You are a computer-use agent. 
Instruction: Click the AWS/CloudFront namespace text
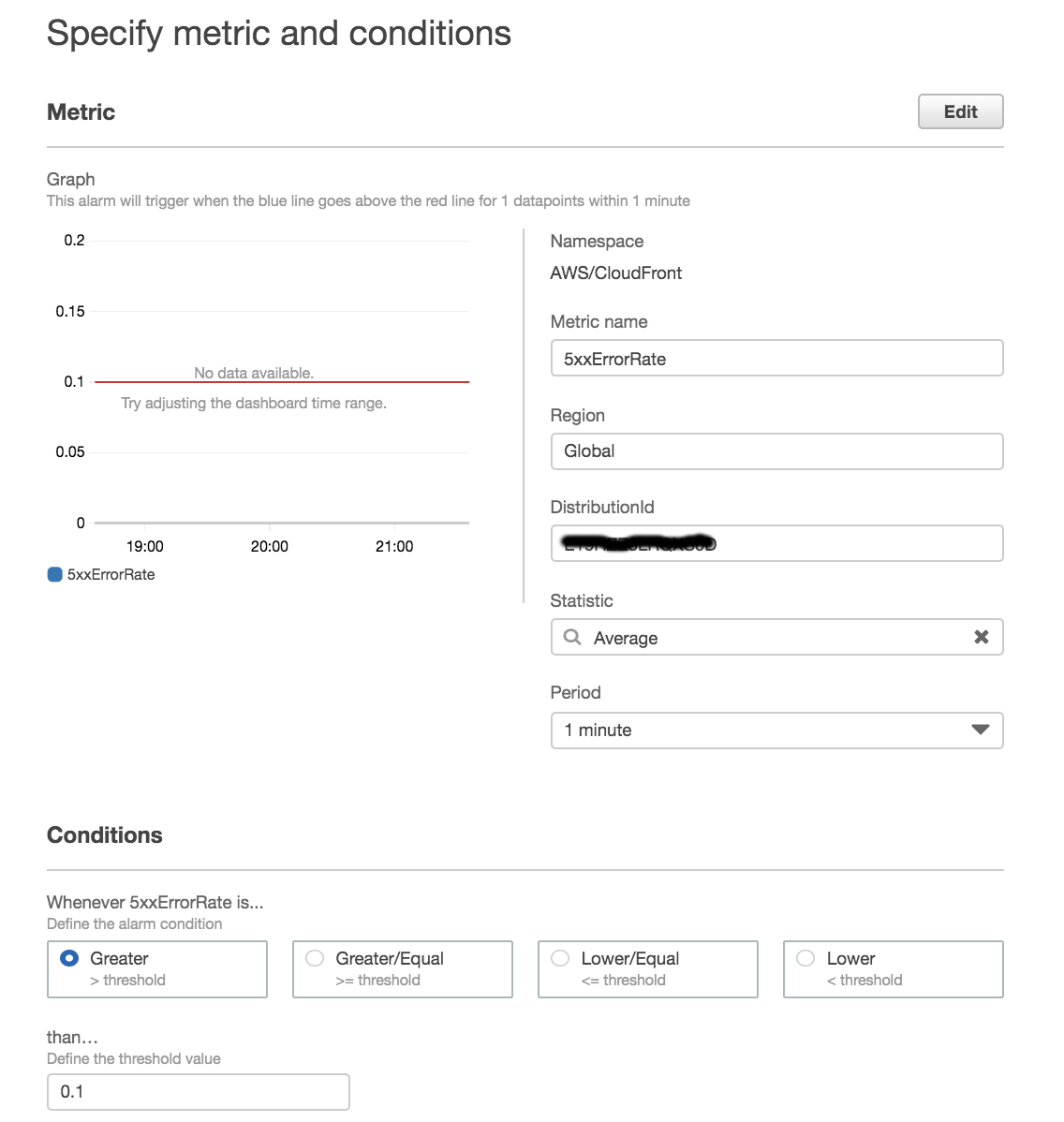pos(615,273)
